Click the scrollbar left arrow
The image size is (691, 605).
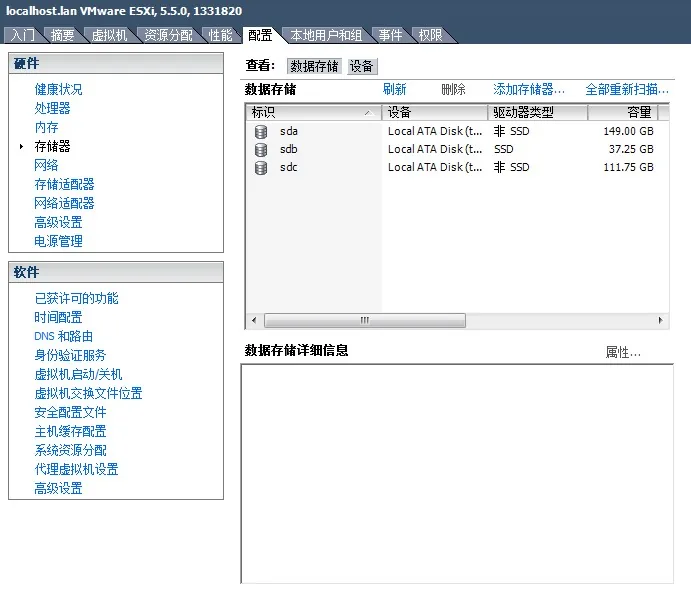[x=254, y=320]
